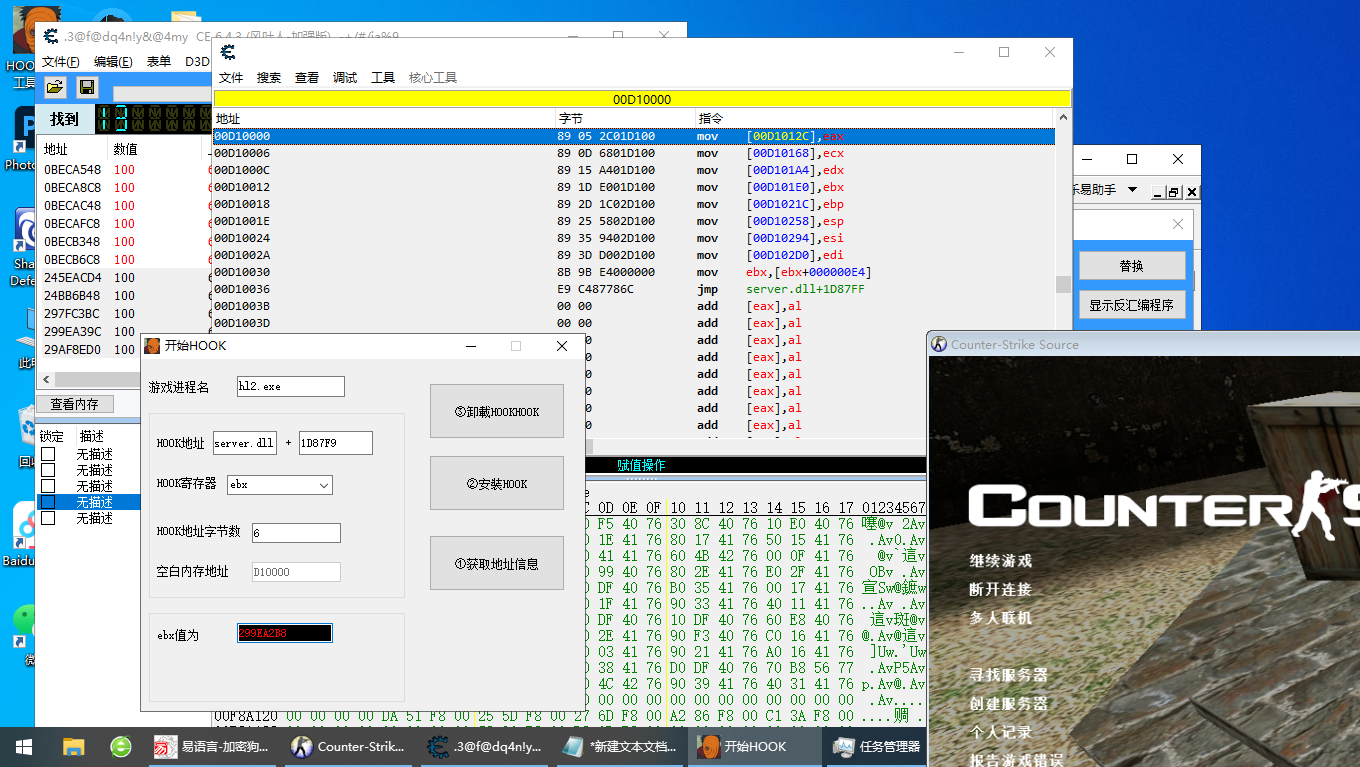This screenshot has width=1360, height=767.
Task: Open the 编辑(E) menu in Cheat Engine
Action: [x=113, y=62]
